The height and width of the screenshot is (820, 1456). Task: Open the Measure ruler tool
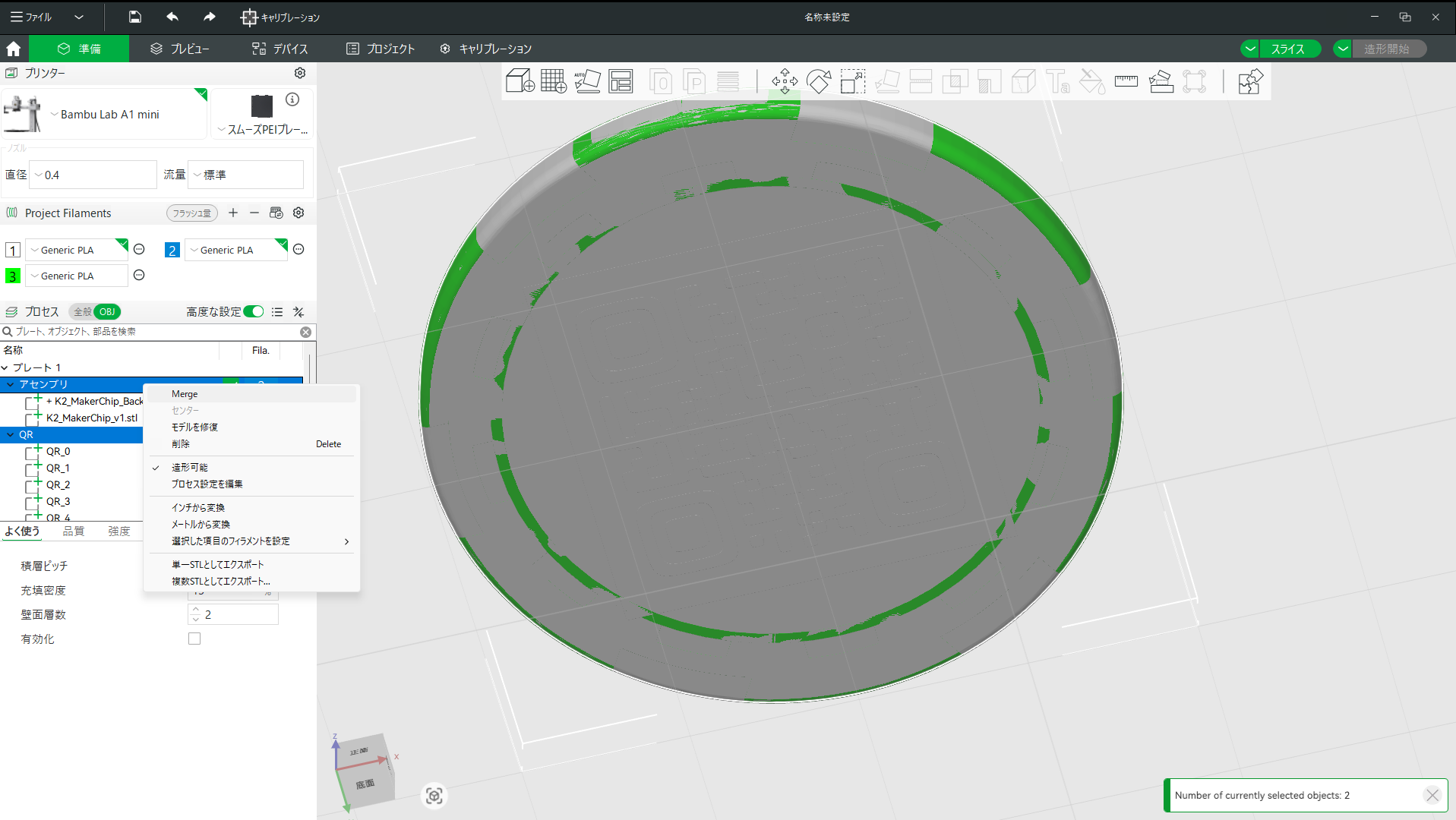point(1126,80)
